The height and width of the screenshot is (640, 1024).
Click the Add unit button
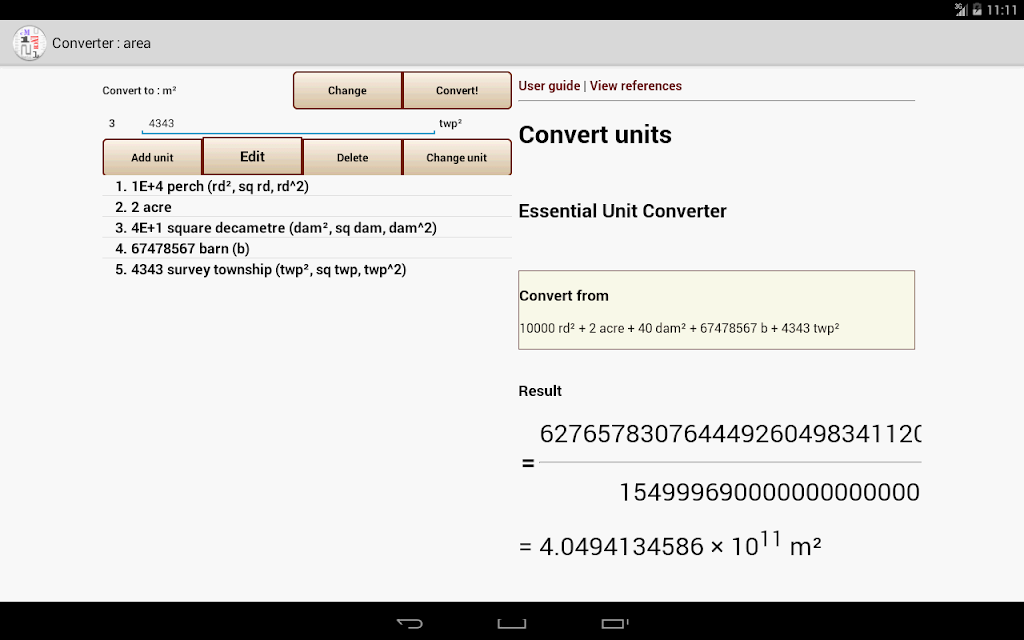tap(152, 157)
